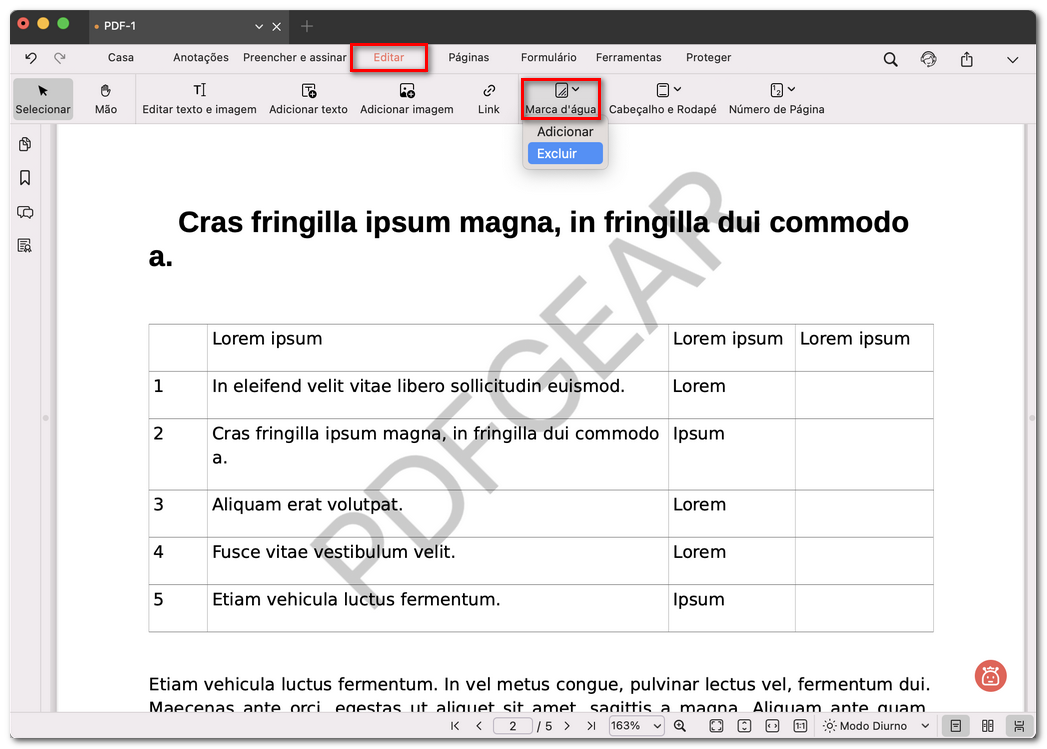
Task: Select the Hand (Mão) tool
Action: click(105, 99)
